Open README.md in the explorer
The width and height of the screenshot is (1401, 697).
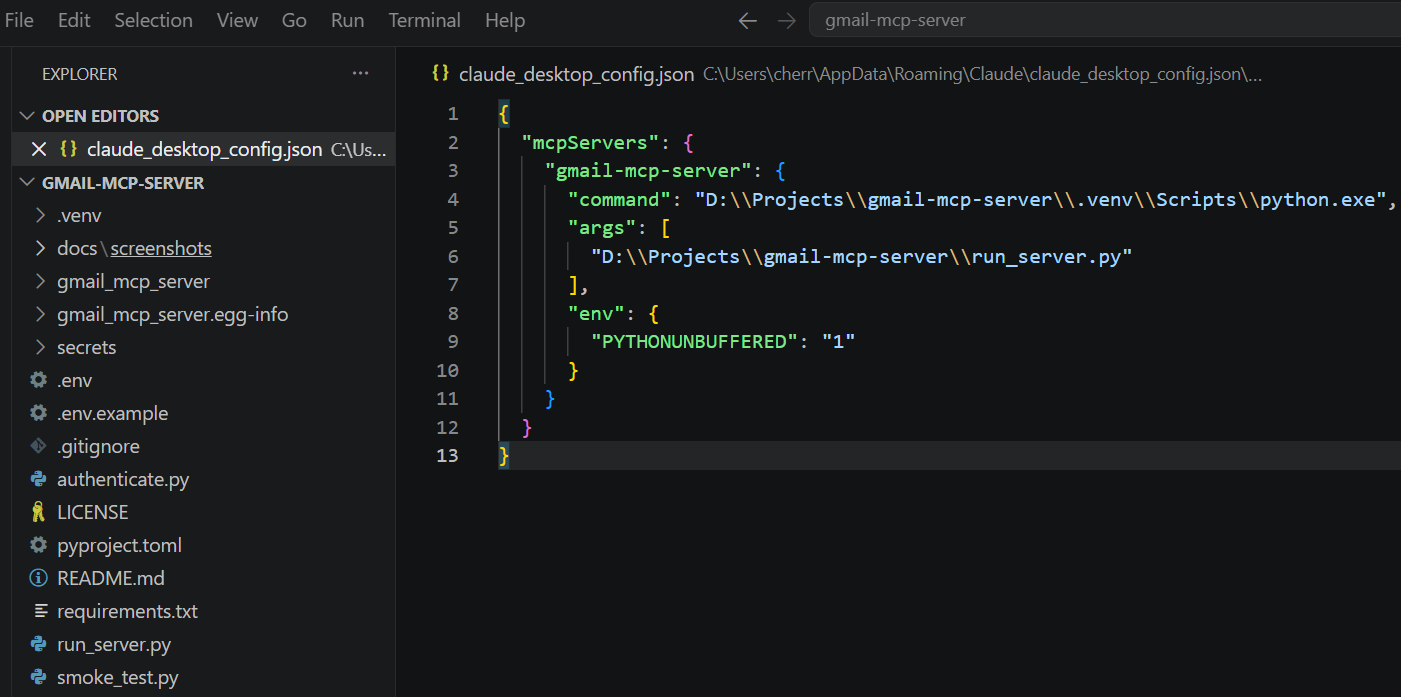click(x=111, y=578)
